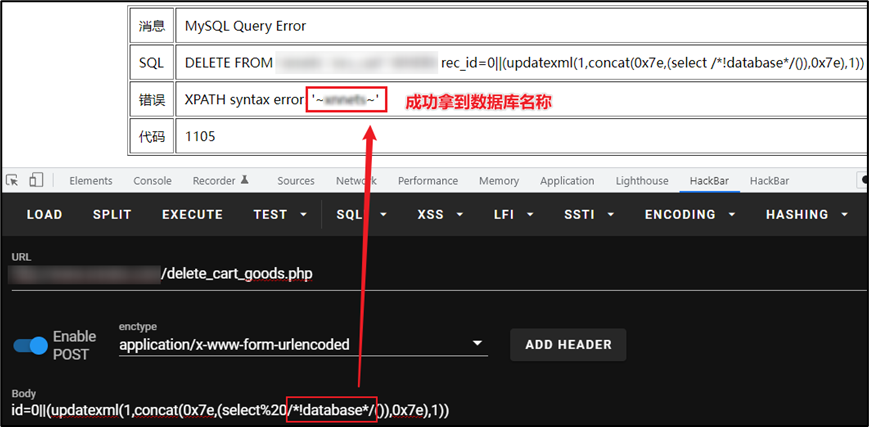The width and height of the screenshot is (869, 427).
Task: Click the DELETE FROM SQL statement text
Action: point(524,63)
